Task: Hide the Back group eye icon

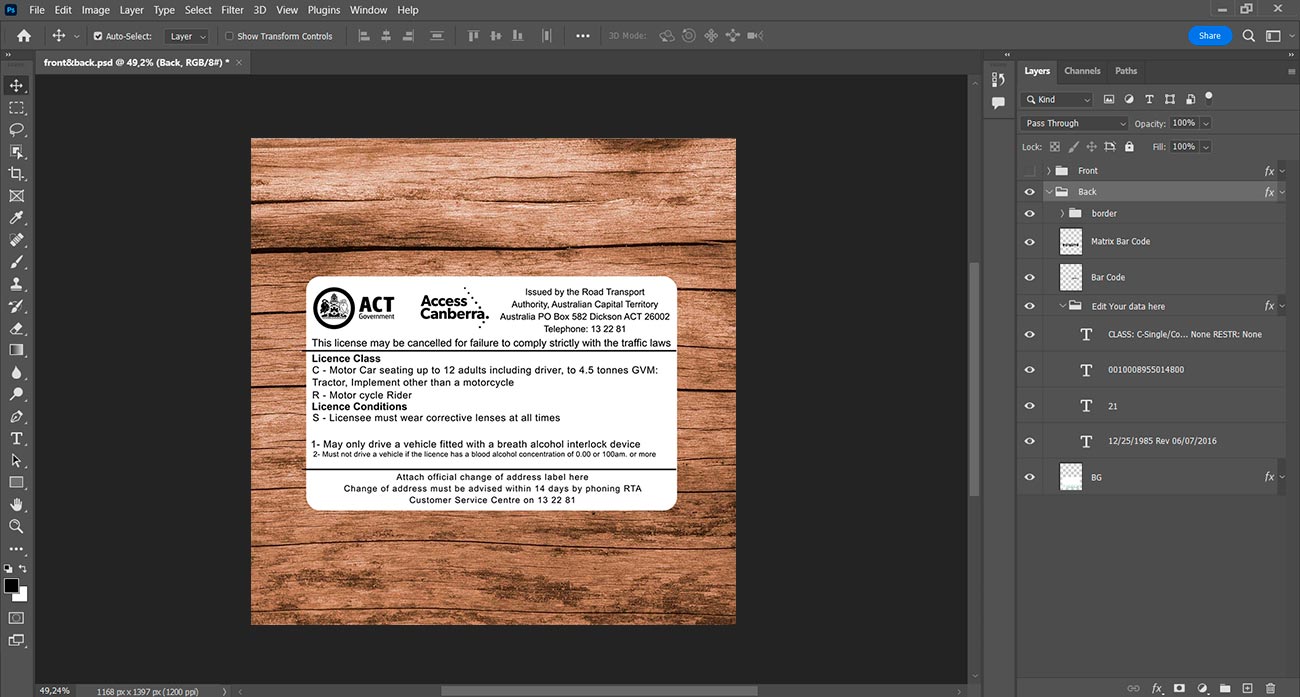Action: tap(1029, 192)
